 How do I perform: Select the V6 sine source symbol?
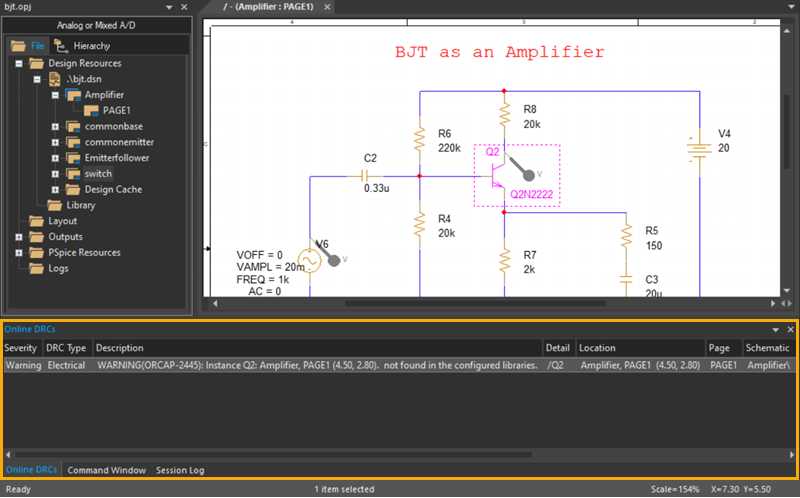pyautogui.click(x=302, y=260)
